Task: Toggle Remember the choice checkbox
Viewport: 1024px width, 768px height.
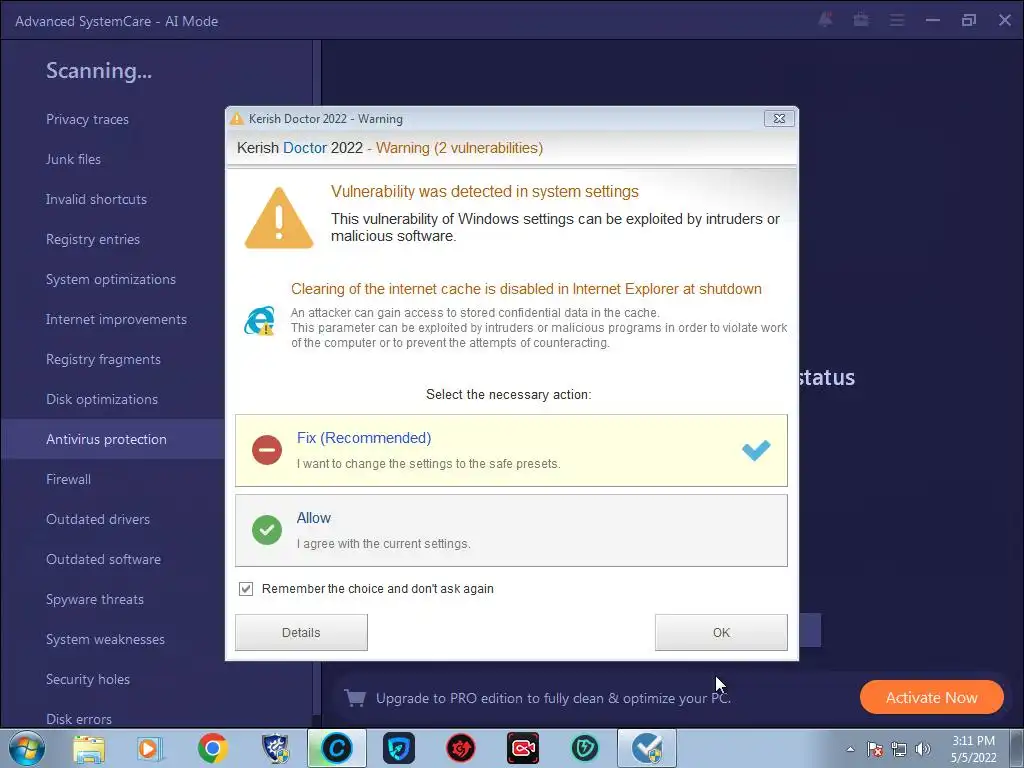Action: pos(246,588)
